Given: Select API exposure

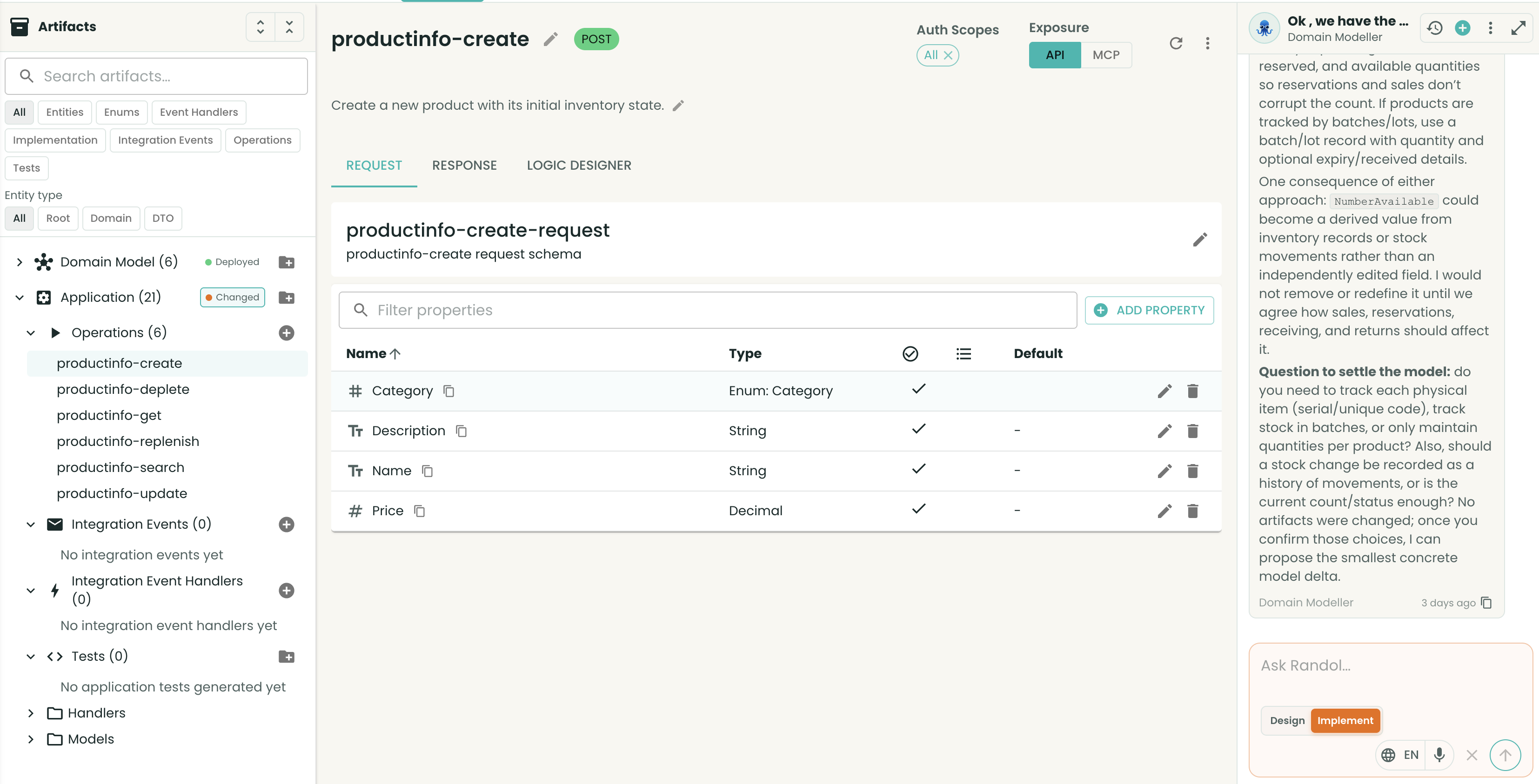Looking at the screenshot, I should pos(1055,55).
